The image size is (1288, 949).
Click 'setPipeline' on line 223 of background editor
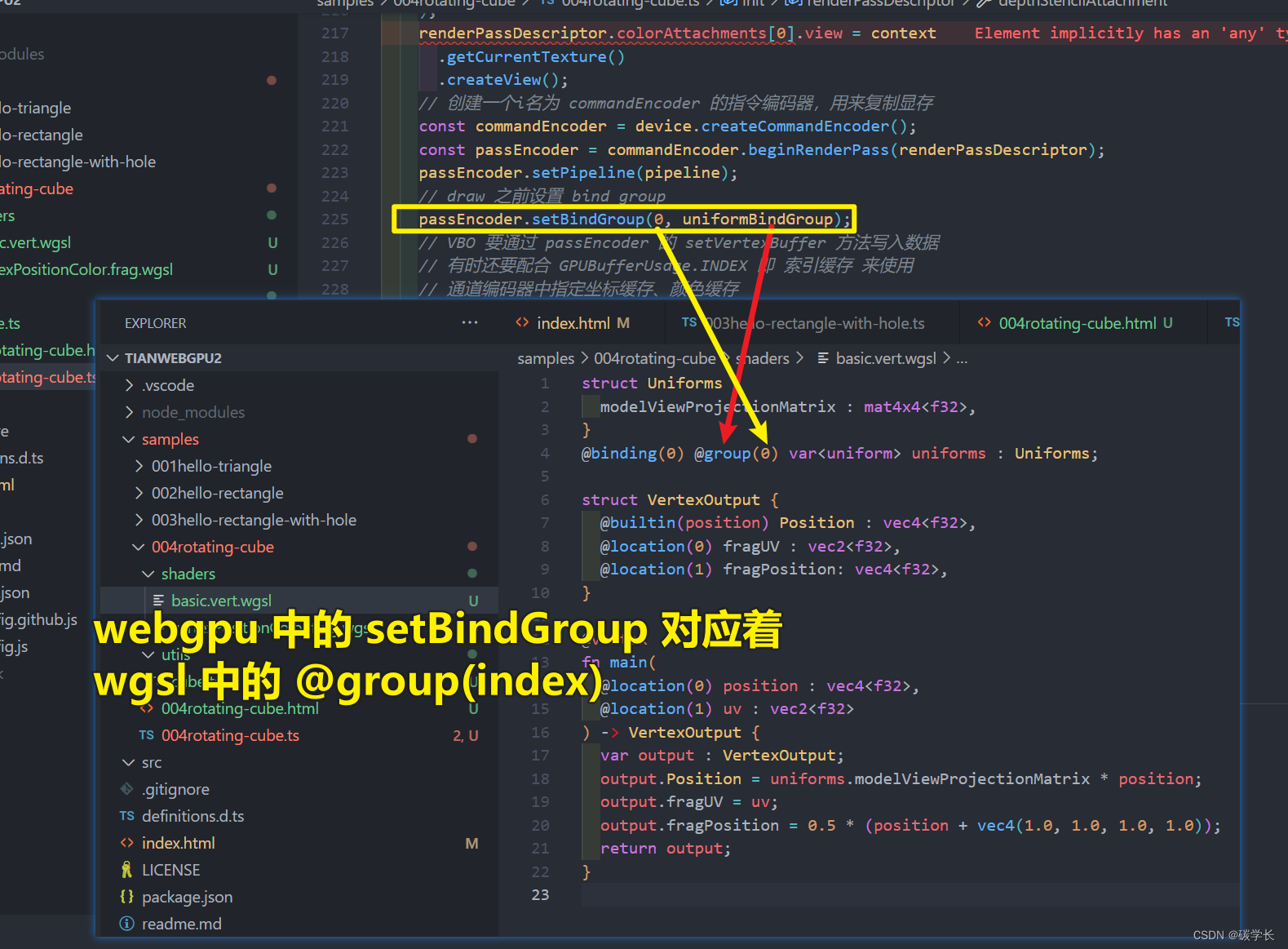coord(583,173)
